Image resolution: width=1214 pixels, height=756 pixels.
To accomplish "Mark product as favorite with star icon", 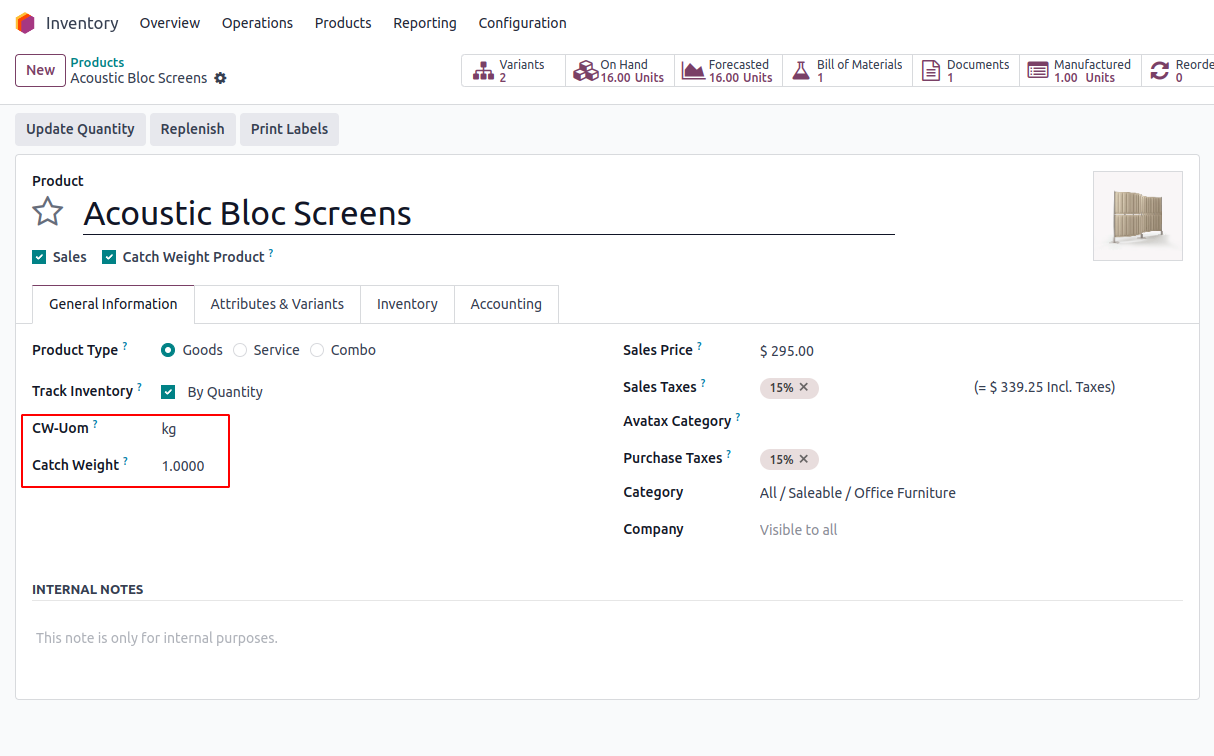I will (48, 212).
